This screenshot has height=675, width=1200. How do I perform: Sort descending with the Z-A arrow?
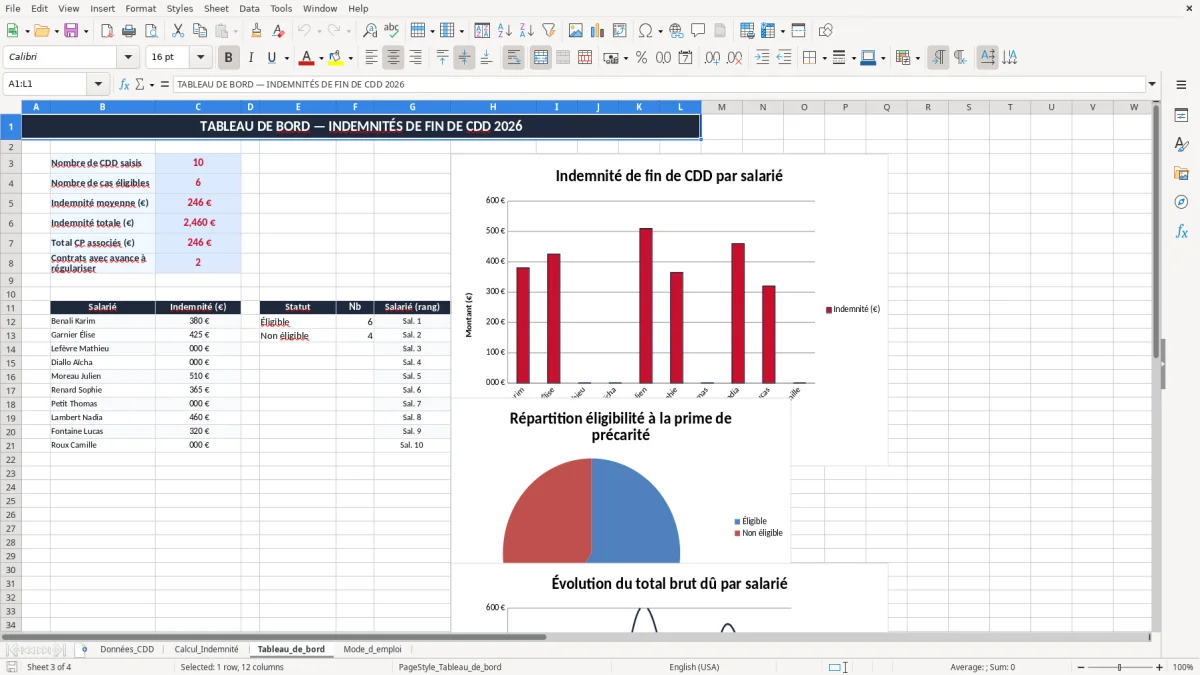527,31
